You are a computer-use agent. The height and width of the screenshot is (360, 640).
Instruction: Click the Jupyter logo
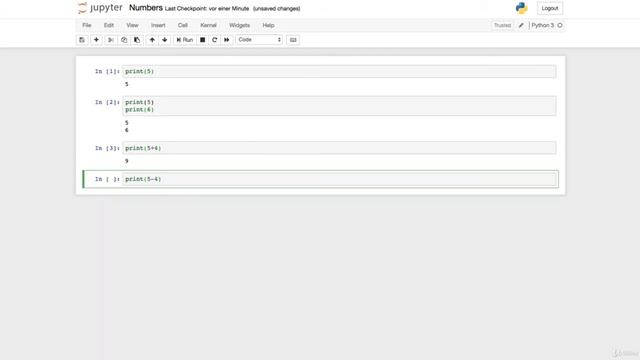[100, 8]
